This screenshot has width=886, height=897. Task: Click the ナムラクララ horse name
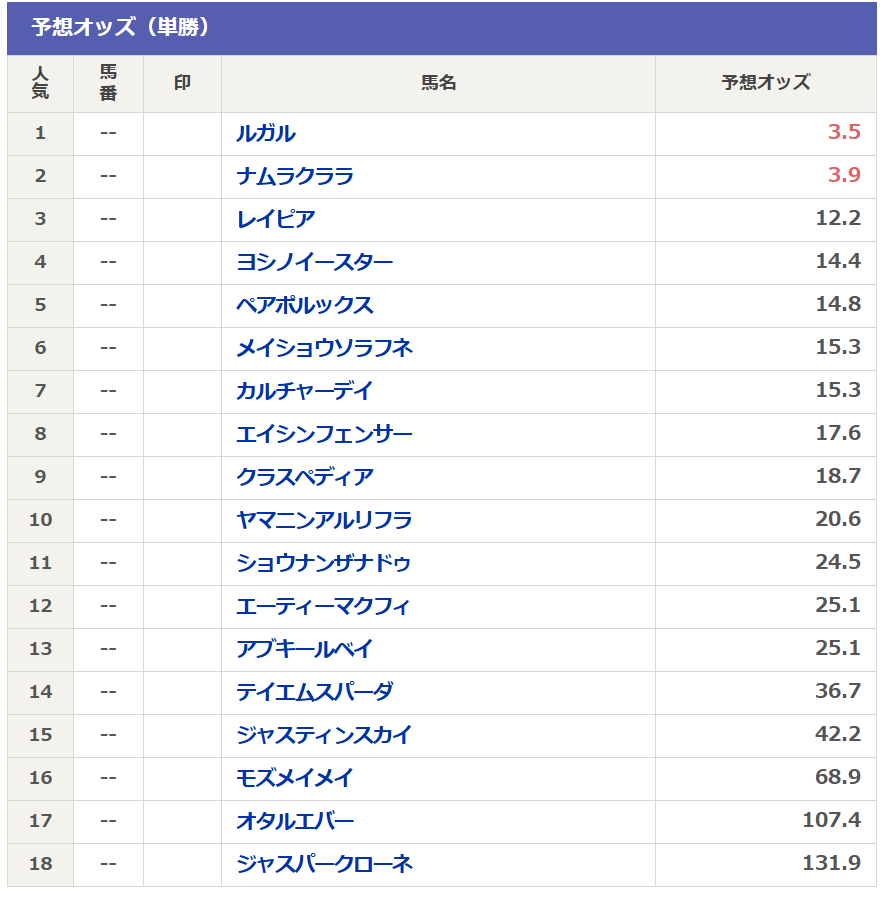coord(295,176)
